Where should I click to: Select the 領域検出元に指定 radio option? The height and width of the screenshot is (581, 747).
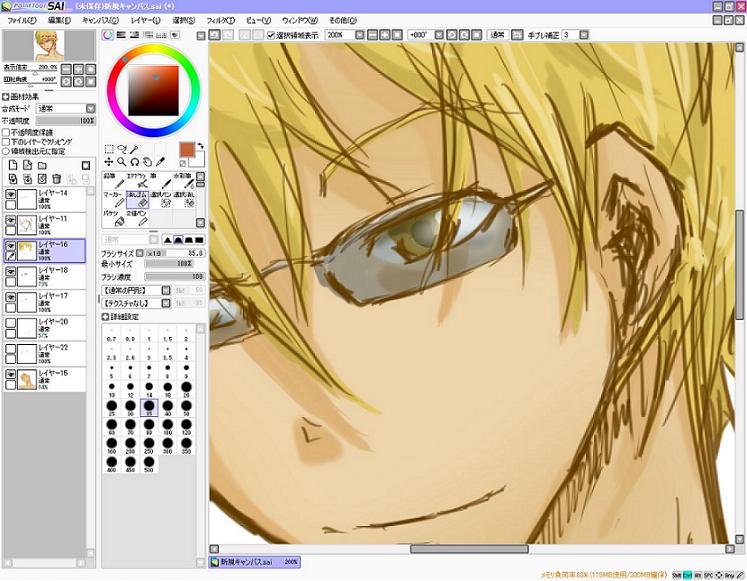coord(6,151)
